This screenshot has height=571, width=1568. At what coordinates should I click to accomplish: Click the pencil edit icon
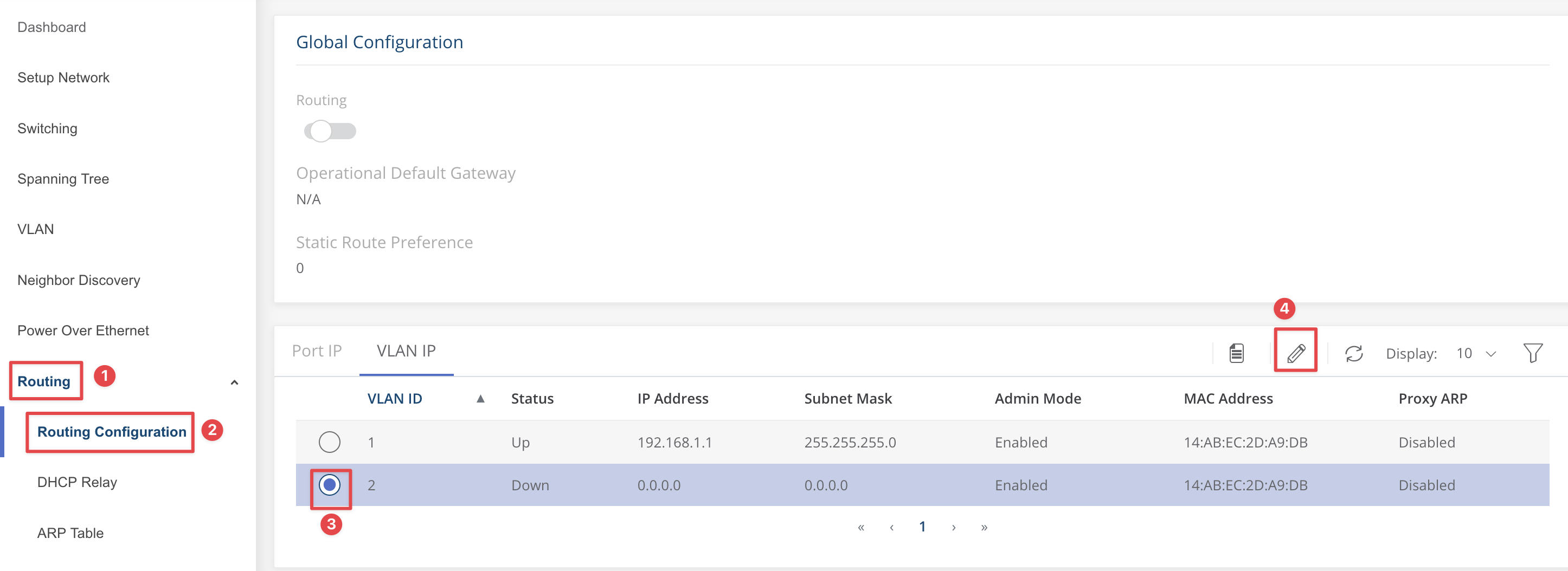coord(1296,352)
